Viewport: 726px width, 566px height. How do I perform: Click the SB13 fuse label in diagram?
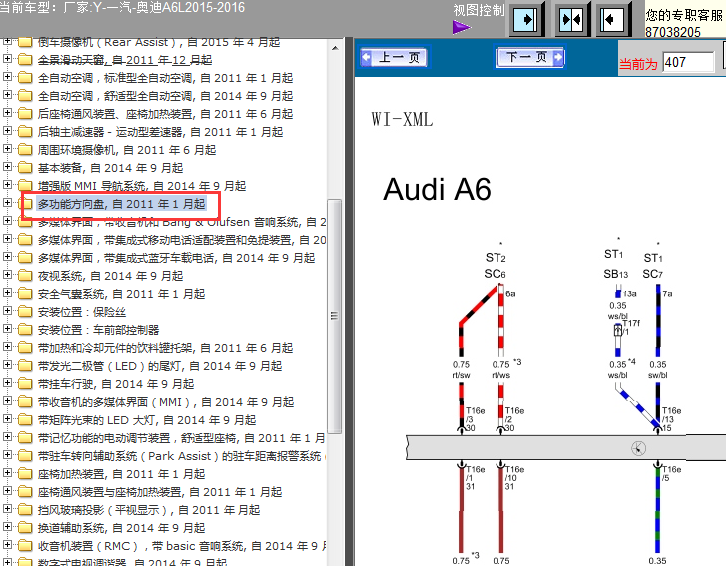point(616,274)
